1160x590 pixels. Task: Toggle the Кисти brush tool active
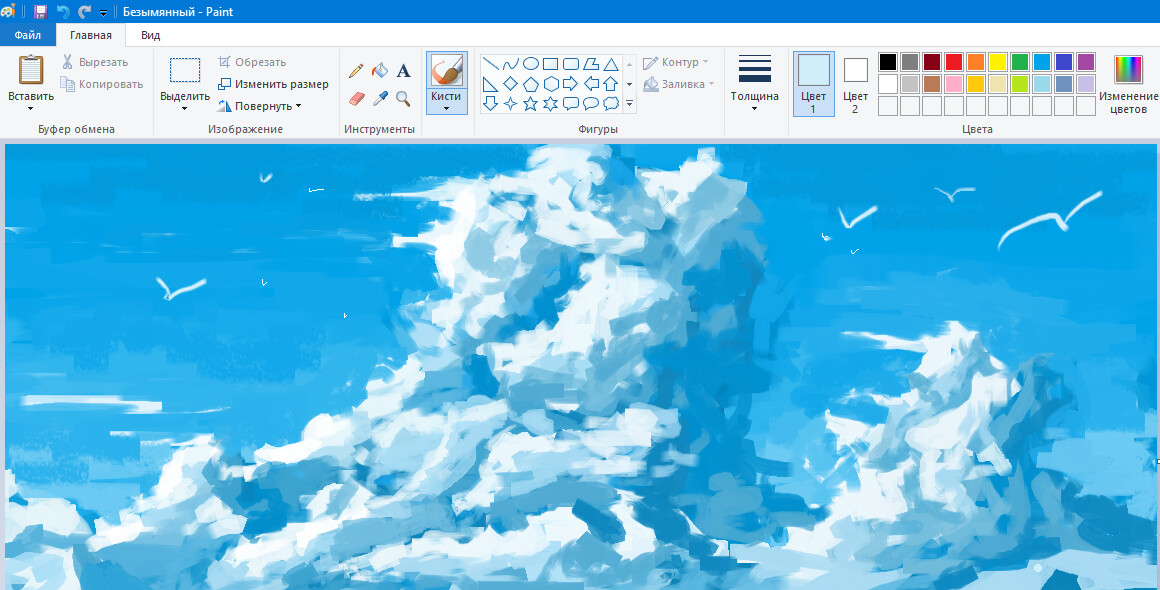pyautogui.click(x=446, y=78)
